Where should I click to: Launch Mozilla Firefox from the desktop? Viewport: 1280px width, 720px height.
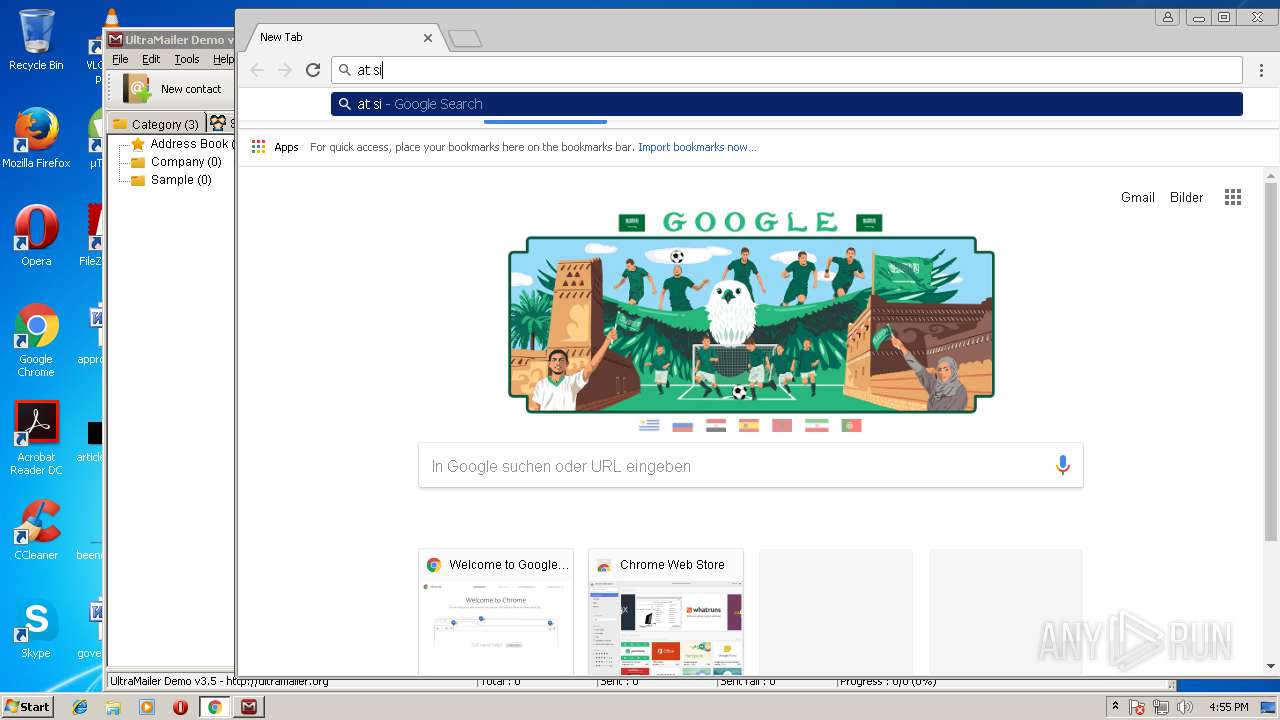click(36, 138)
